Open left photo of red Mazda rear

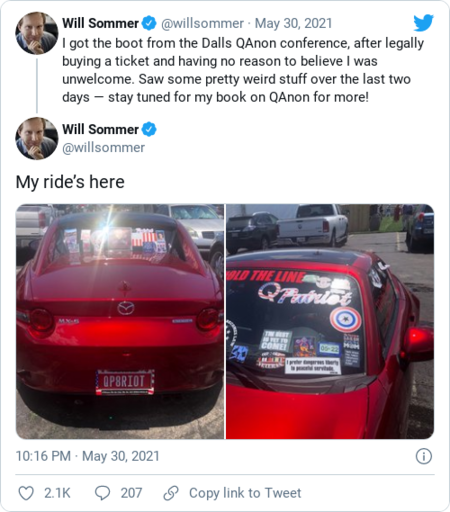120,321
